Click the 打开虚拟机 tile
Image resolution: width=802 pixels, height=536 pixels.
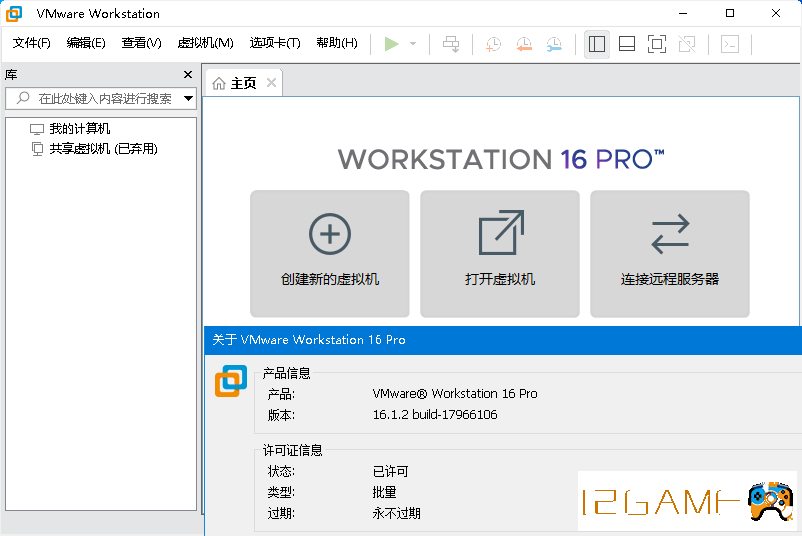(x=500, y=254)
